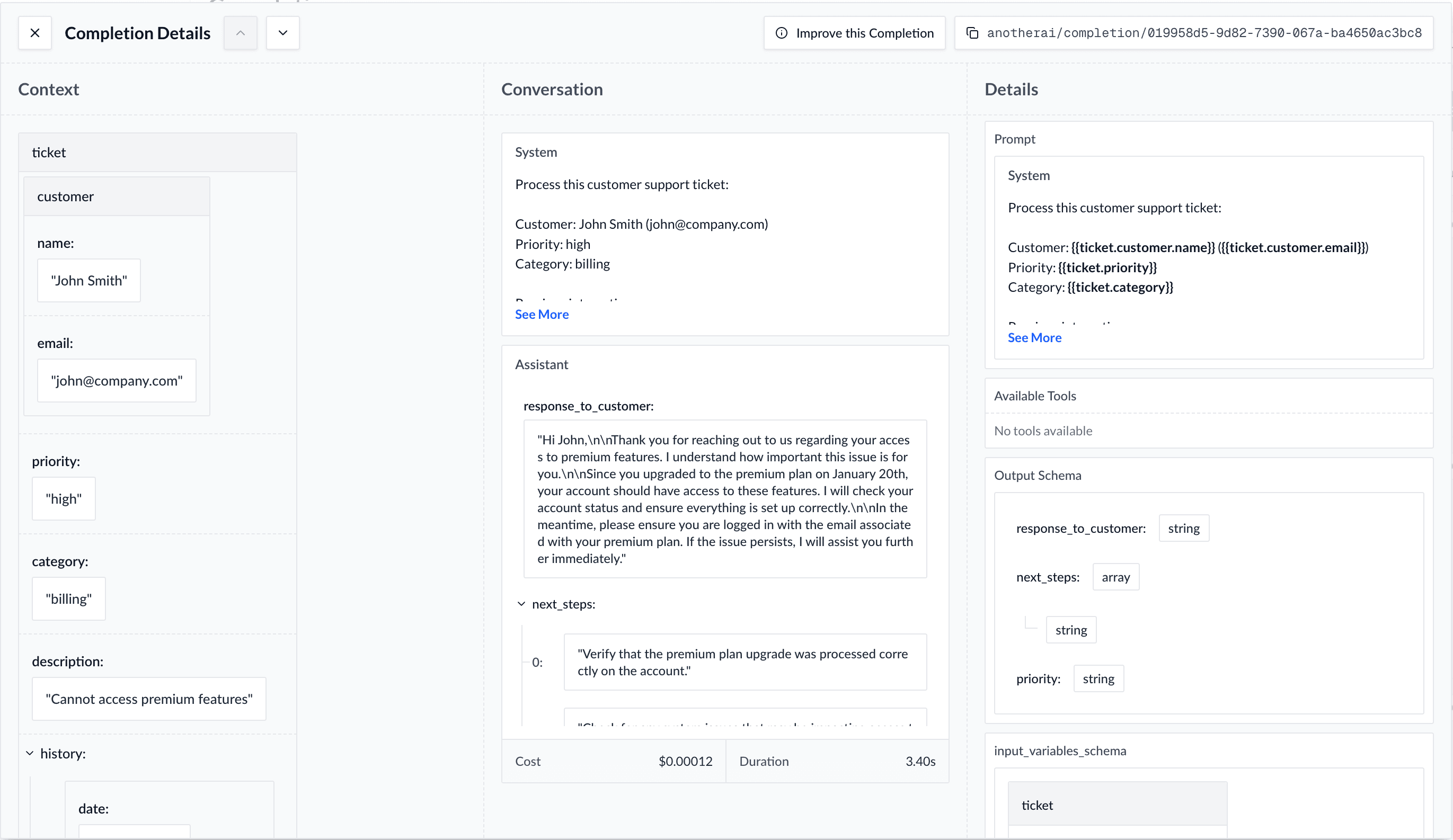Select the "john@company.com" email value
Viewport: 1453px width, 840px height.
pos(117,381)
